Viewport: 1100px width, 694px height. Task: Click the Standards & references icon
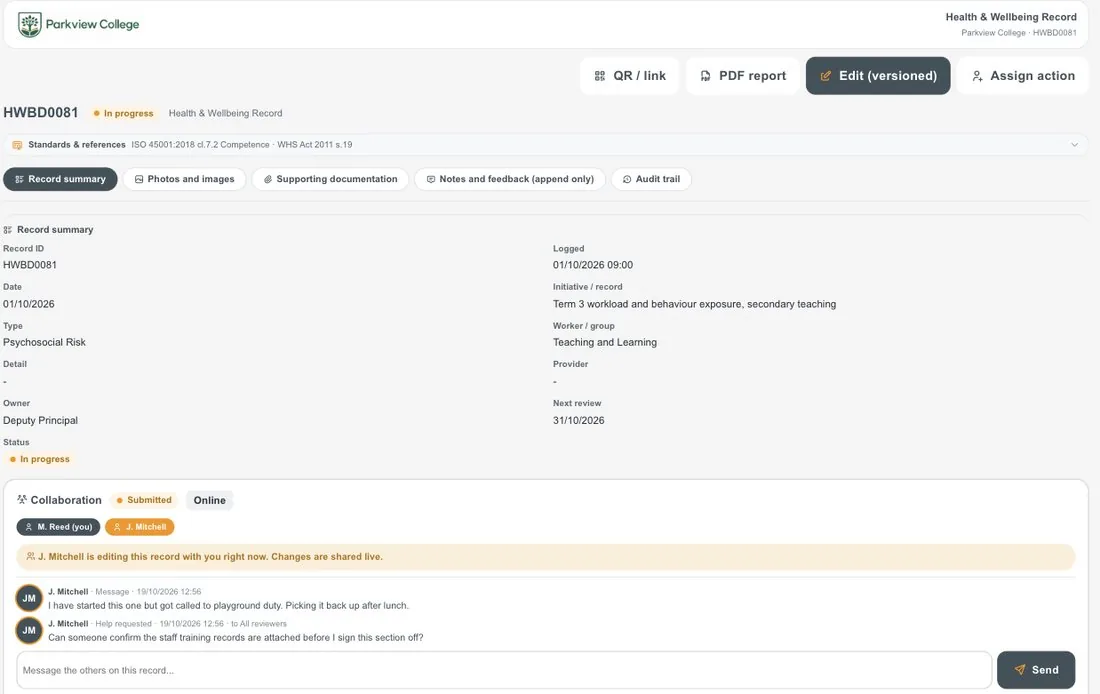click(x=18, y=145)
